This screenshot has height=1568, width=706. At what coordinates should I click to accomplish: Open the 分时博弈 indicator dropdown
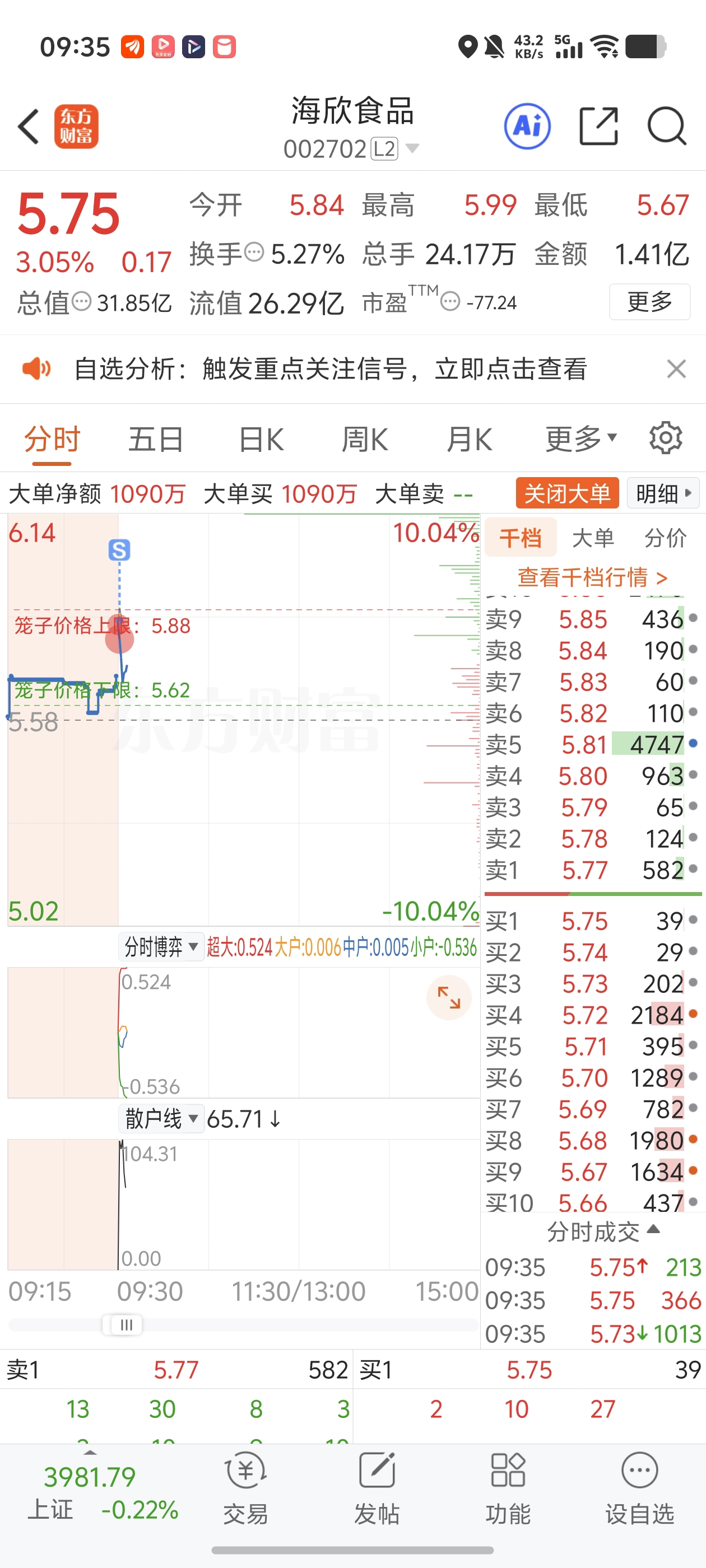[161, 946]
